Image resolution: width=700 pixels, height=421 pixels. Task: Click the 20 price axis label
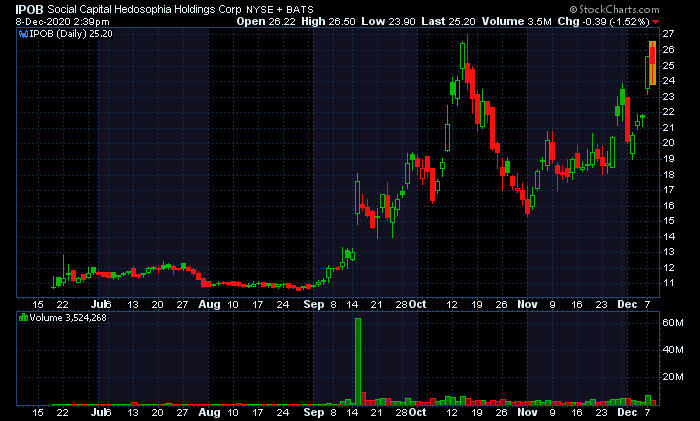668,143
